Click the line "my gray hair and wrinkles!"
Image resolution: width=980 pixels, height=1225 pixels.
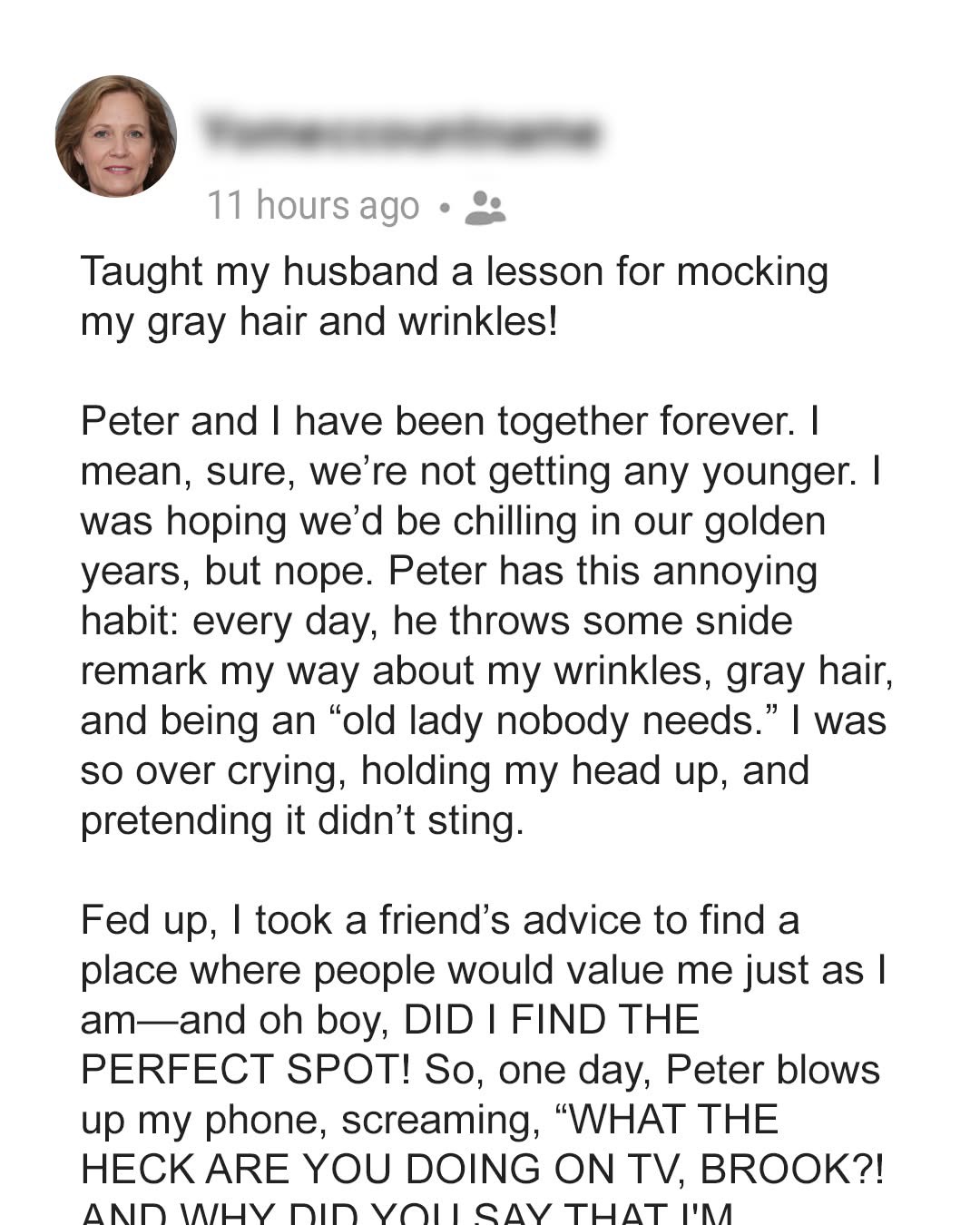[x=318, y=321]
